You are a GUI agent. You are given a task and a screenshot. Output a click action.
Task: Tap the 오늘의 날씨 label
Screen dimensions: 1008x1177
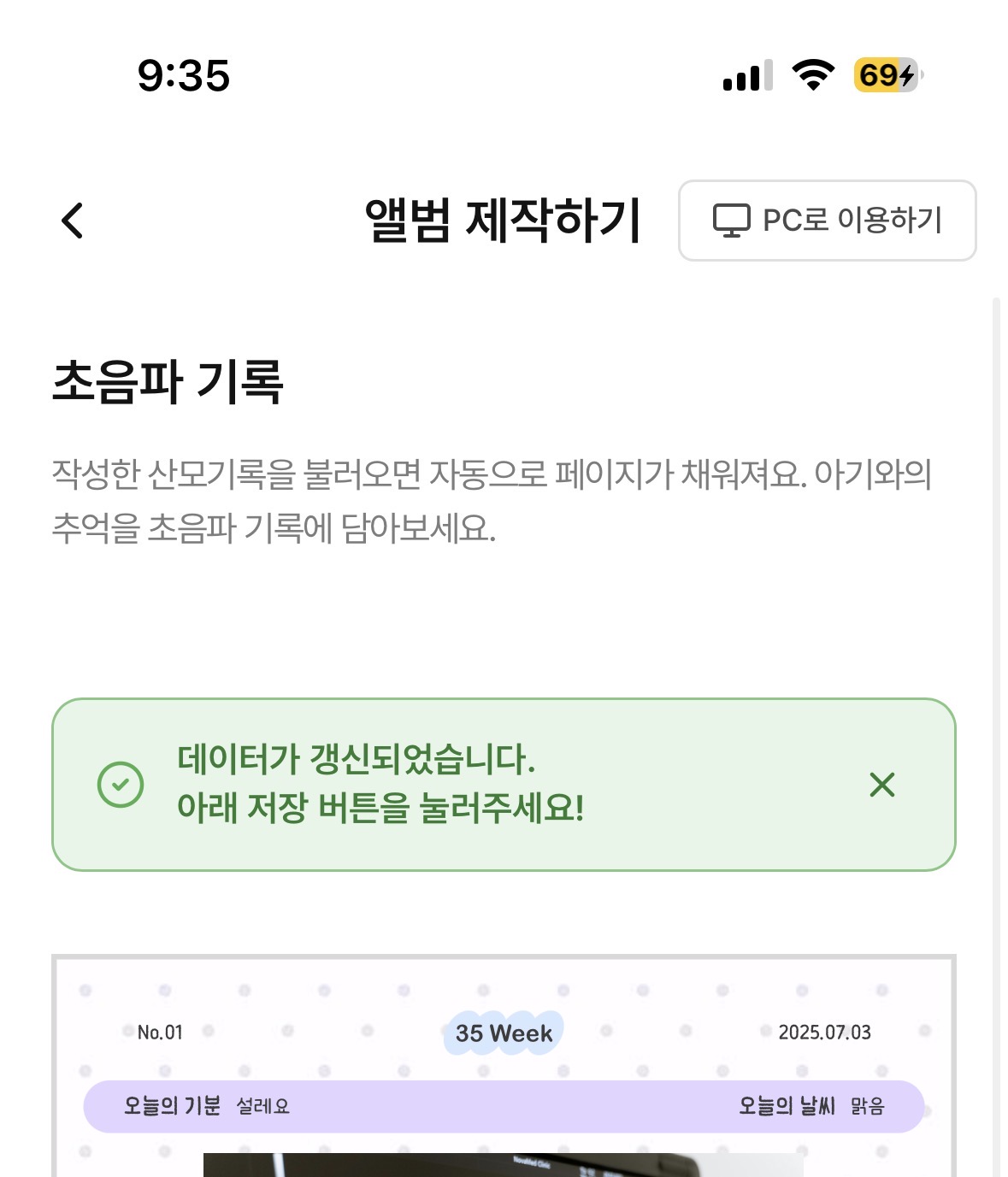click(787, 1106)
